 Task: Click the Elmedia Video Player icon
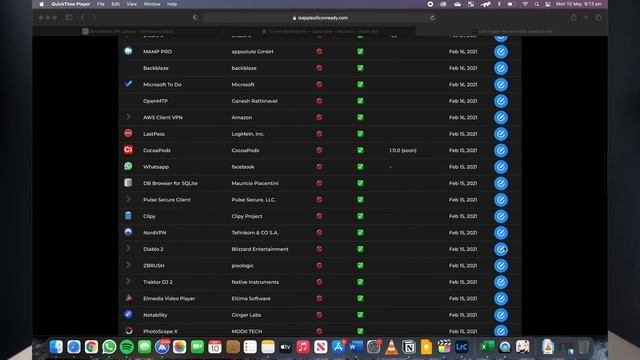(x=128, y=298)
